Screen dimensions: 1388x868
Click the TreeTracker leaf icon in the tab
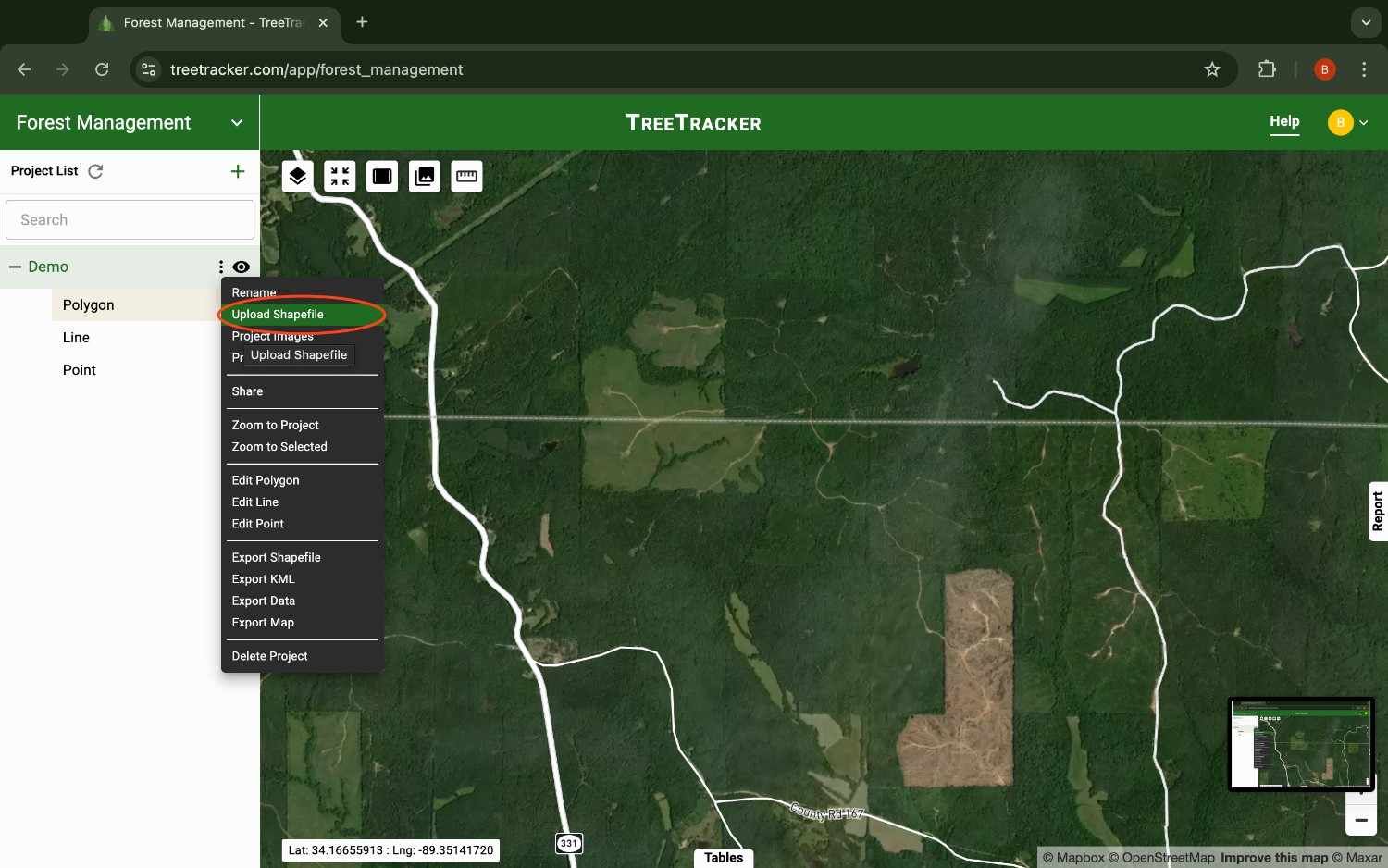pos(105,22)
